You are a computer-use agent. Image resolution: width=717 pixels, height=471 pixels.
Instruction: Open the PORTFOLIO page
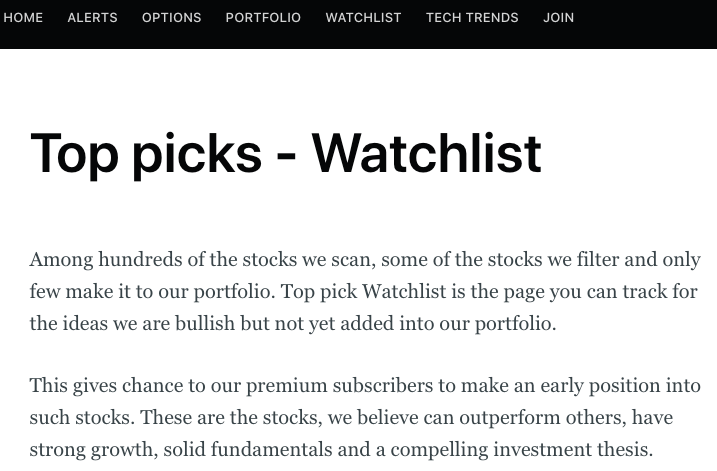pyautogui.click(x=263, y=17)
